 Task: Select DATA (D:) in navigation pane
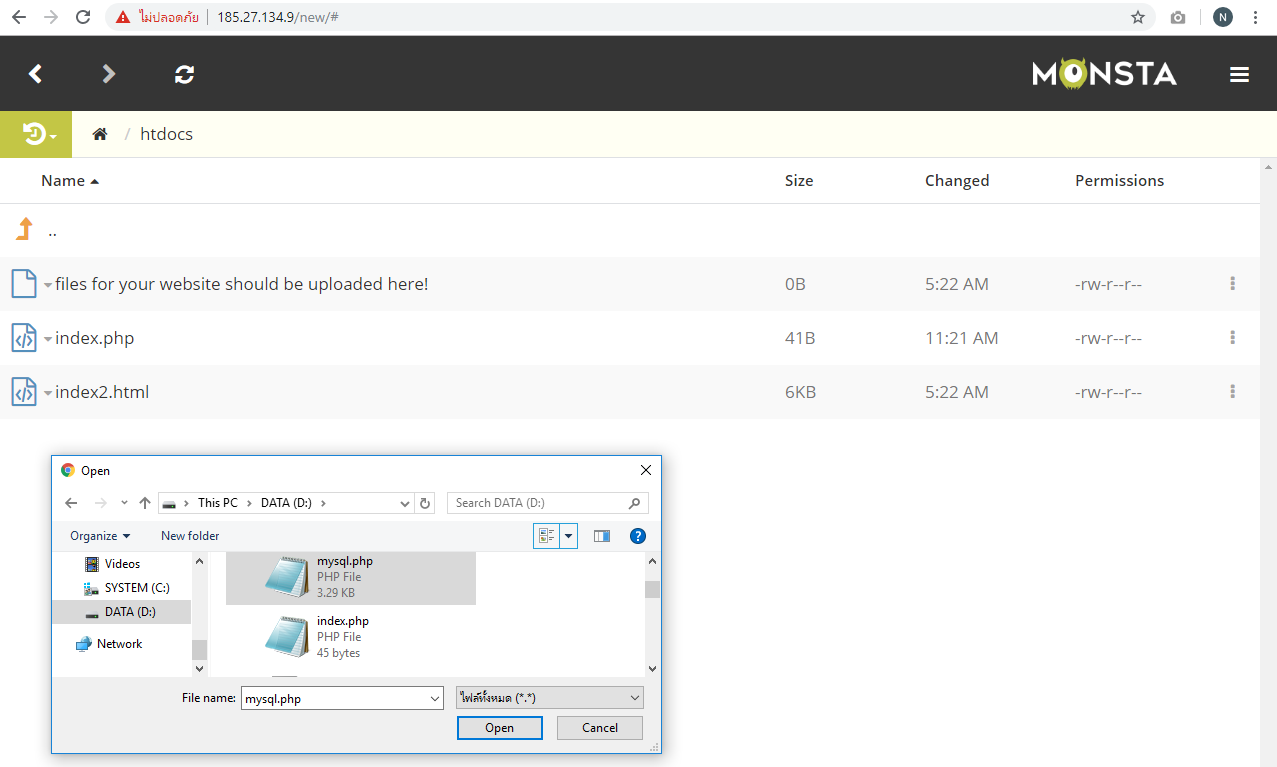click(129, 612)
